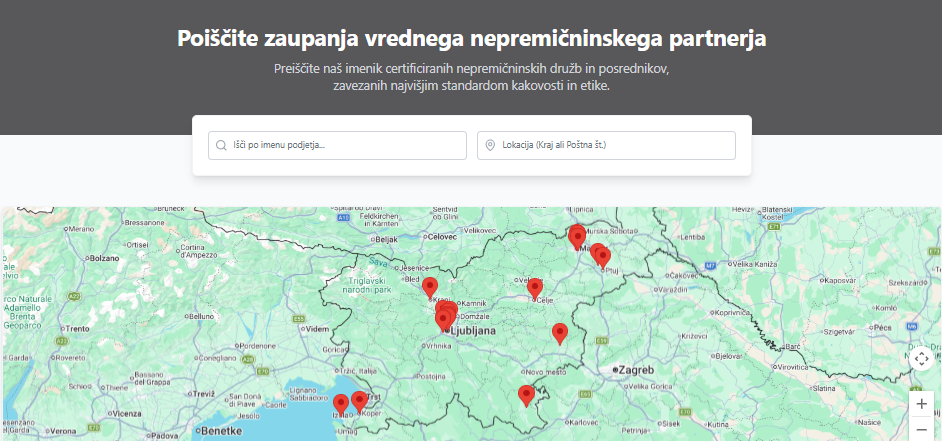This screenshot has height=441, width=942.
Task: Zoom out on the map
Action: [x=921, y=430]
